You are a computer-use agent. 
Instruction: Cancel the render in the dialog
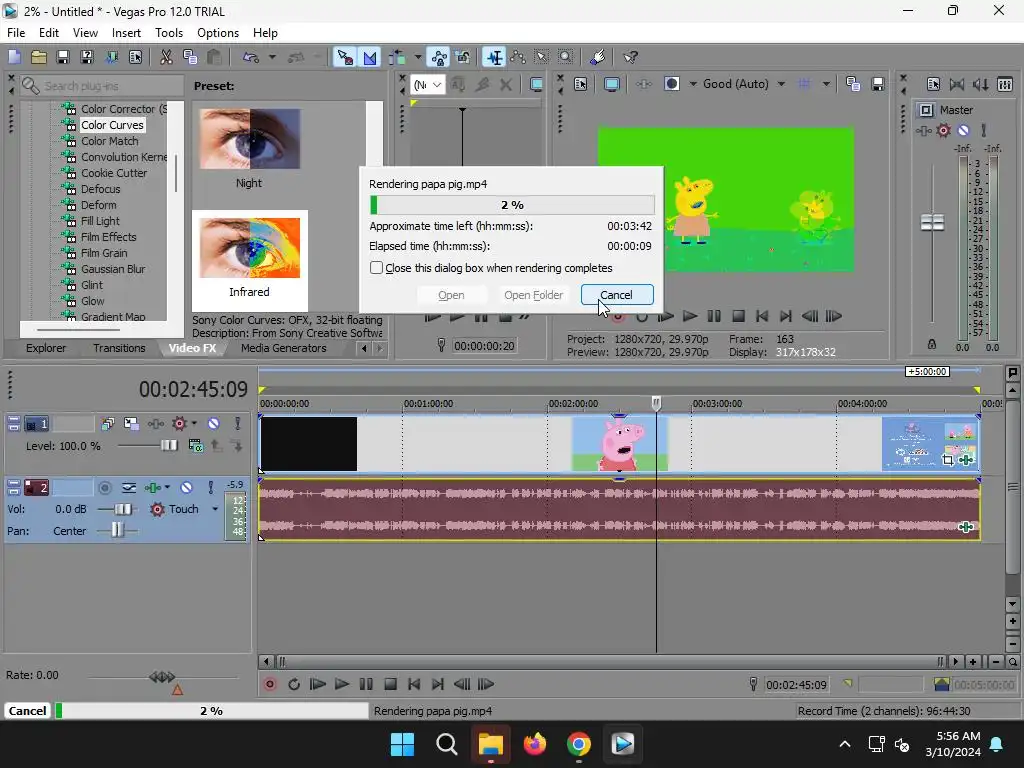(616, 295)
